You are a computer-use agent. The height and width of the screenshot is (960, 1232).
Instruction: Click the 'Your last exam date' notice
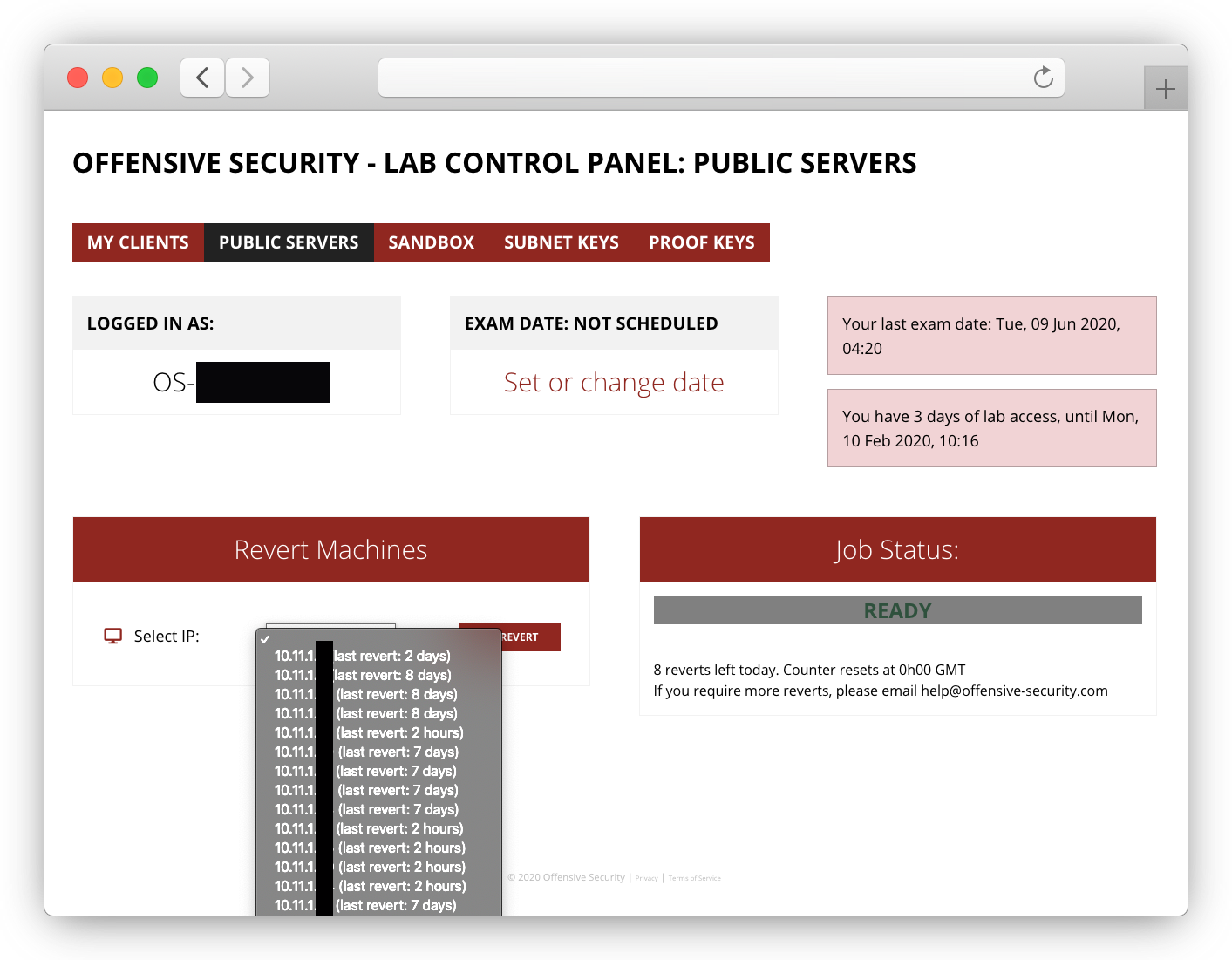click(992, 336)
